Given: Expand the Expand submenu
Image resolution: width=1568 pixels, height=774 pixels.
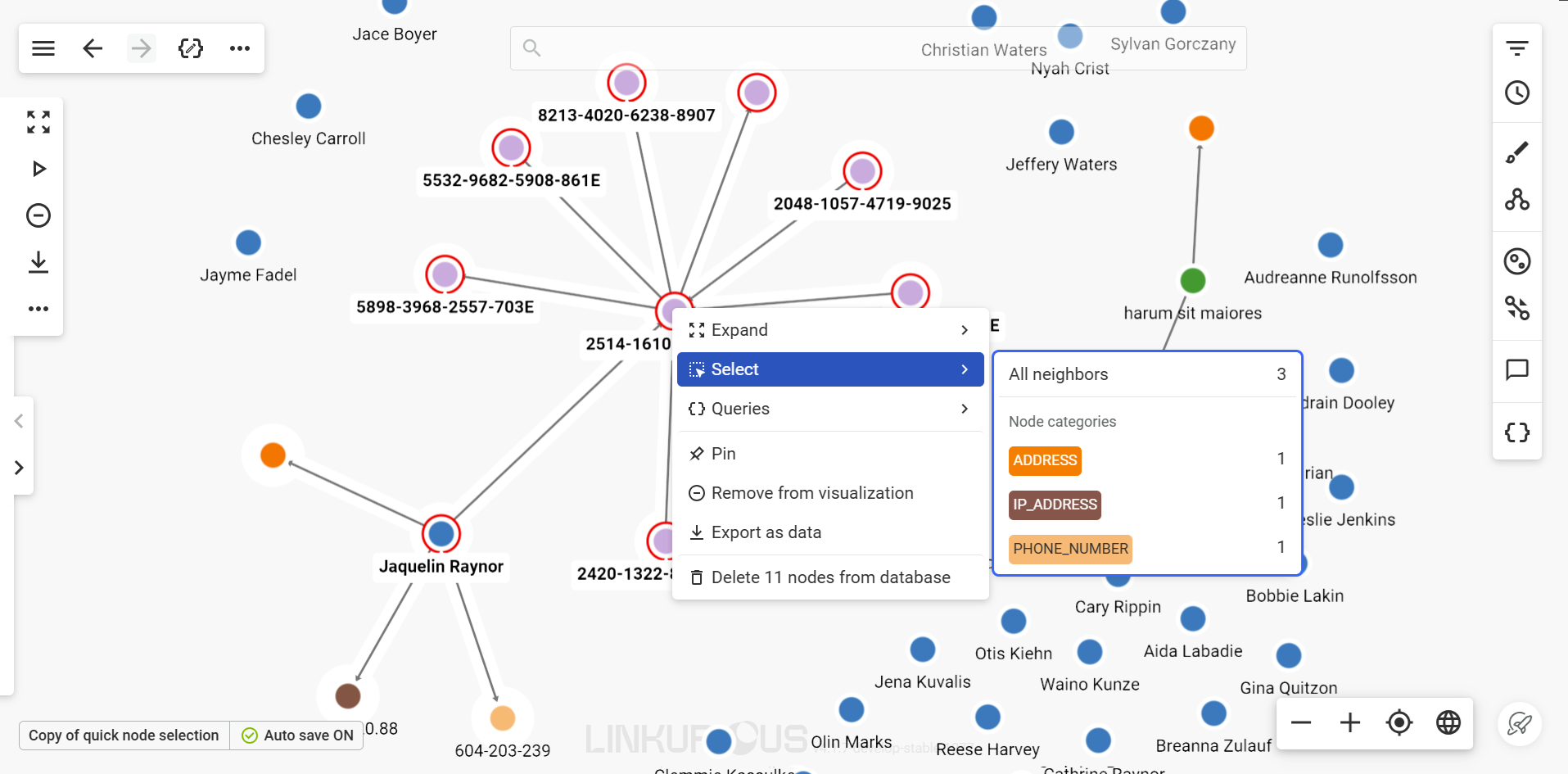Looking at the screenshot, I should pyautogui.click(x=829, y=330).
